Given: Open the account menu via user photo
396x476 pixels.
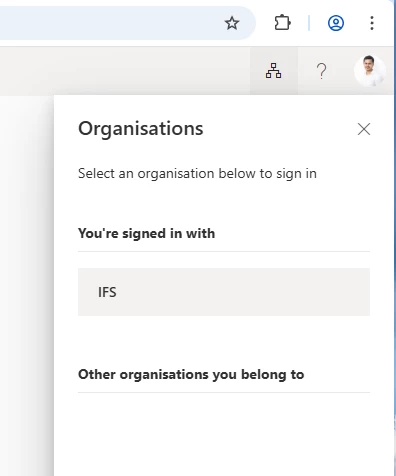Looking at the screenshot, I should click(x=370, y=71).
